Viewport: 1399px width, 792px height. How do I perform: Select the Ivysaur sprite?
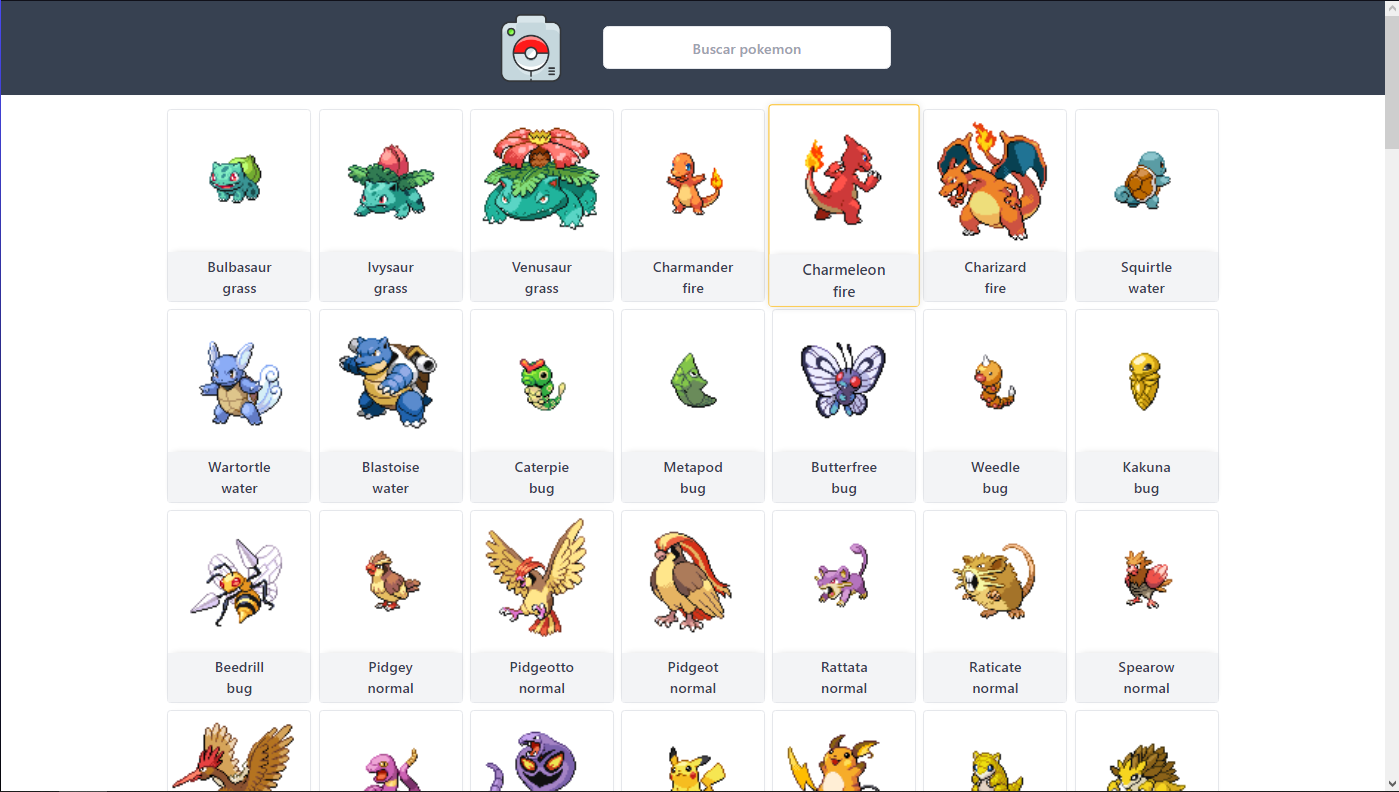pyautogui.click(x=391, y=180)
